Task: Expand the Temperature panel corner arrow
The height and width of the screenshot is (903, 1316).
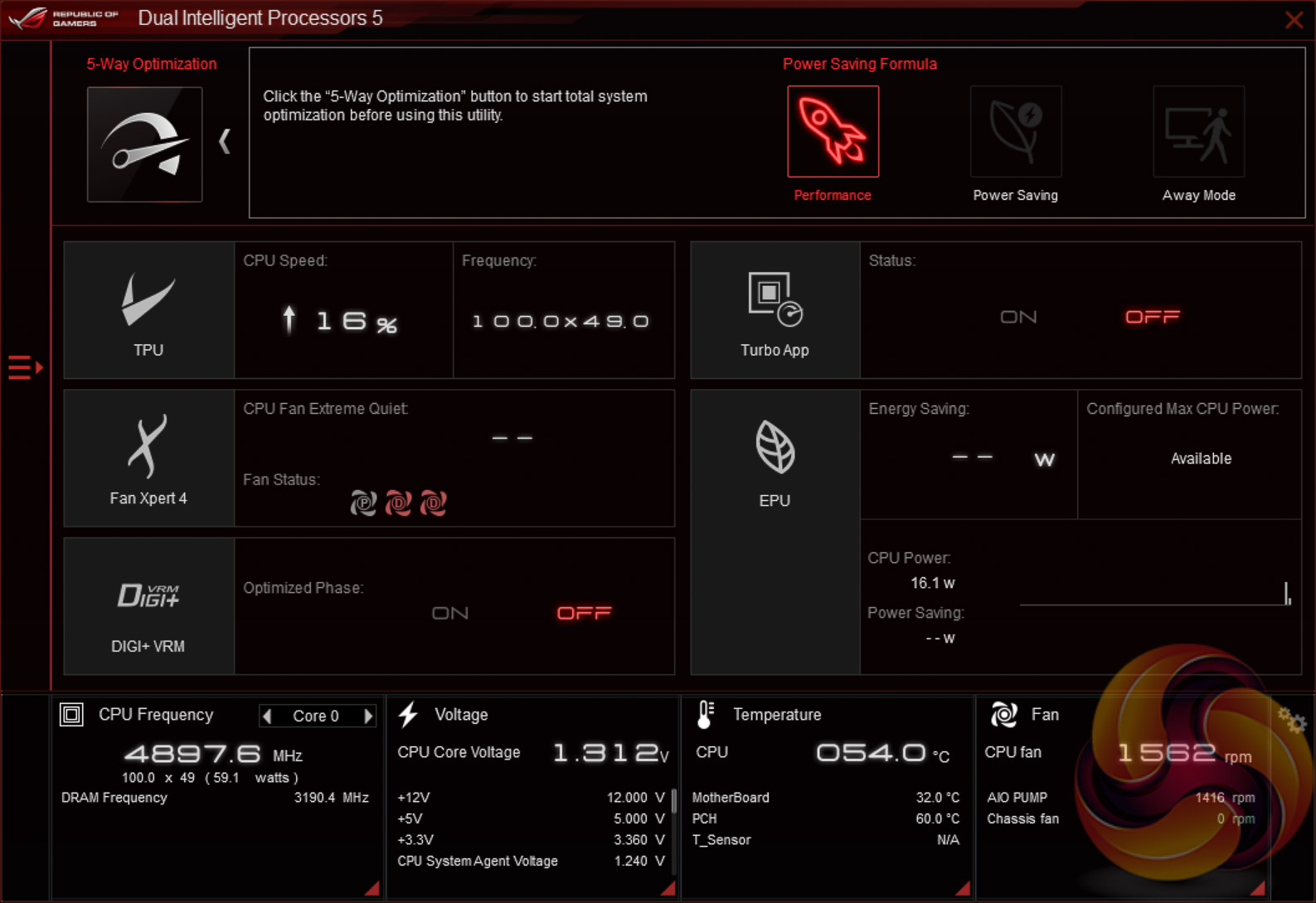Action: pos(963,888)
